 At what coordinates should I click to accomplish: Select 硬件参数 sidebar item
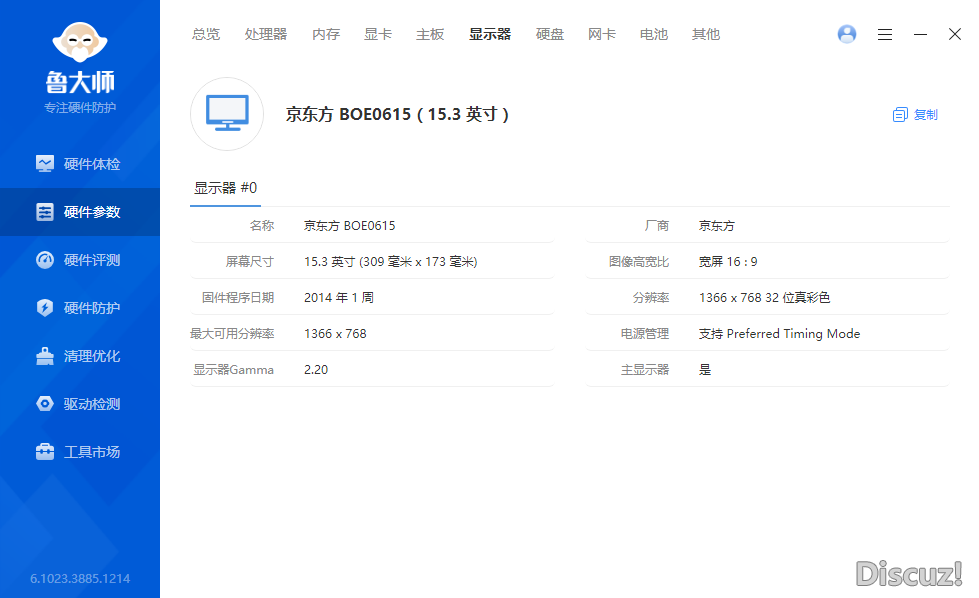pos(80,212)
